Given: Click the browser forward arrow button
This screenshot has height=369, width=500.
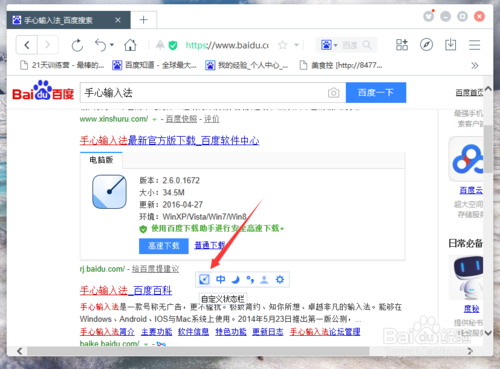Looking at the screenshot, I should [x=48, y=45].
